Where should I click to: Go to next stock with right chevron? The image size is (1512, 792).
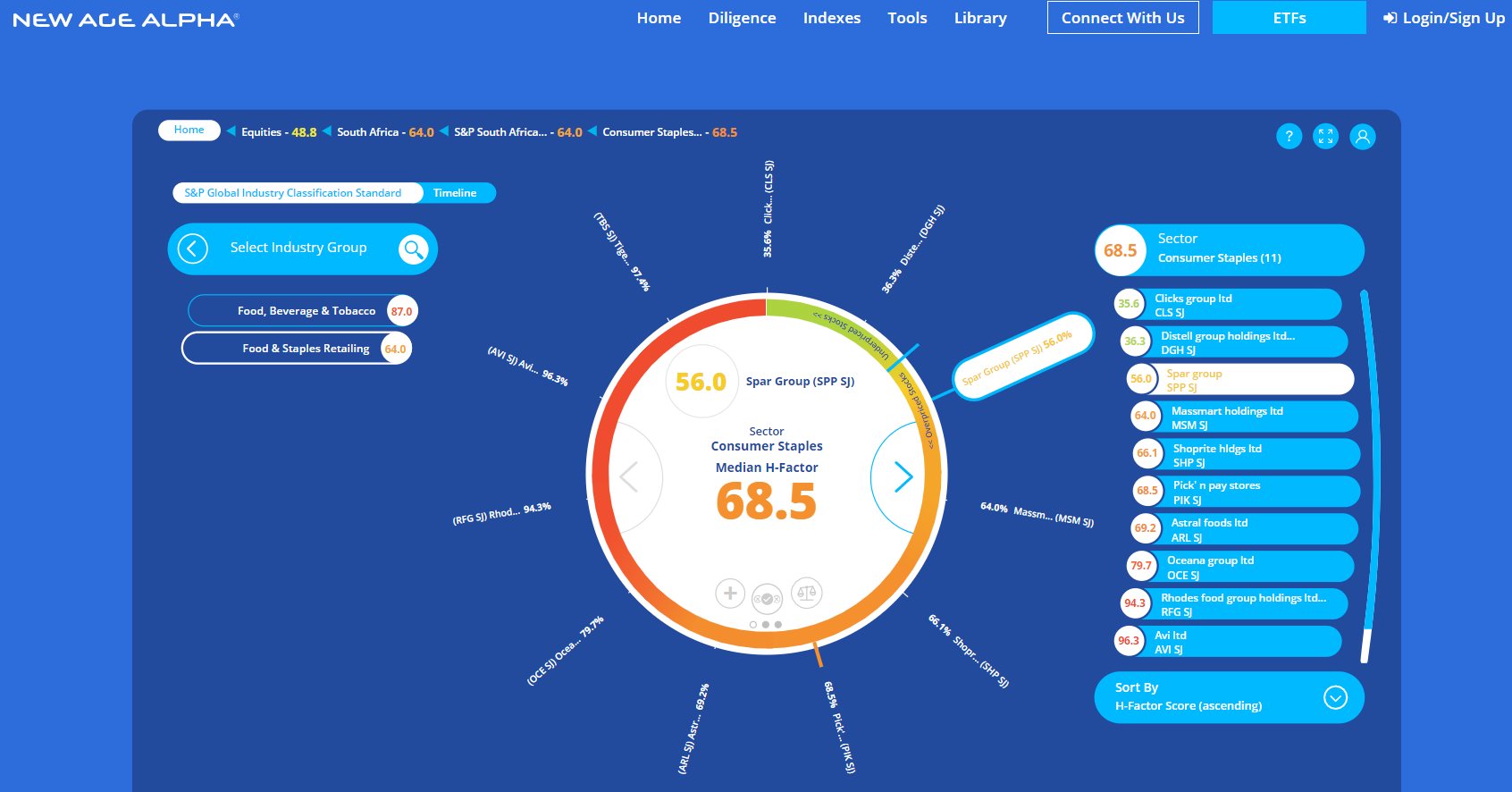903,477
